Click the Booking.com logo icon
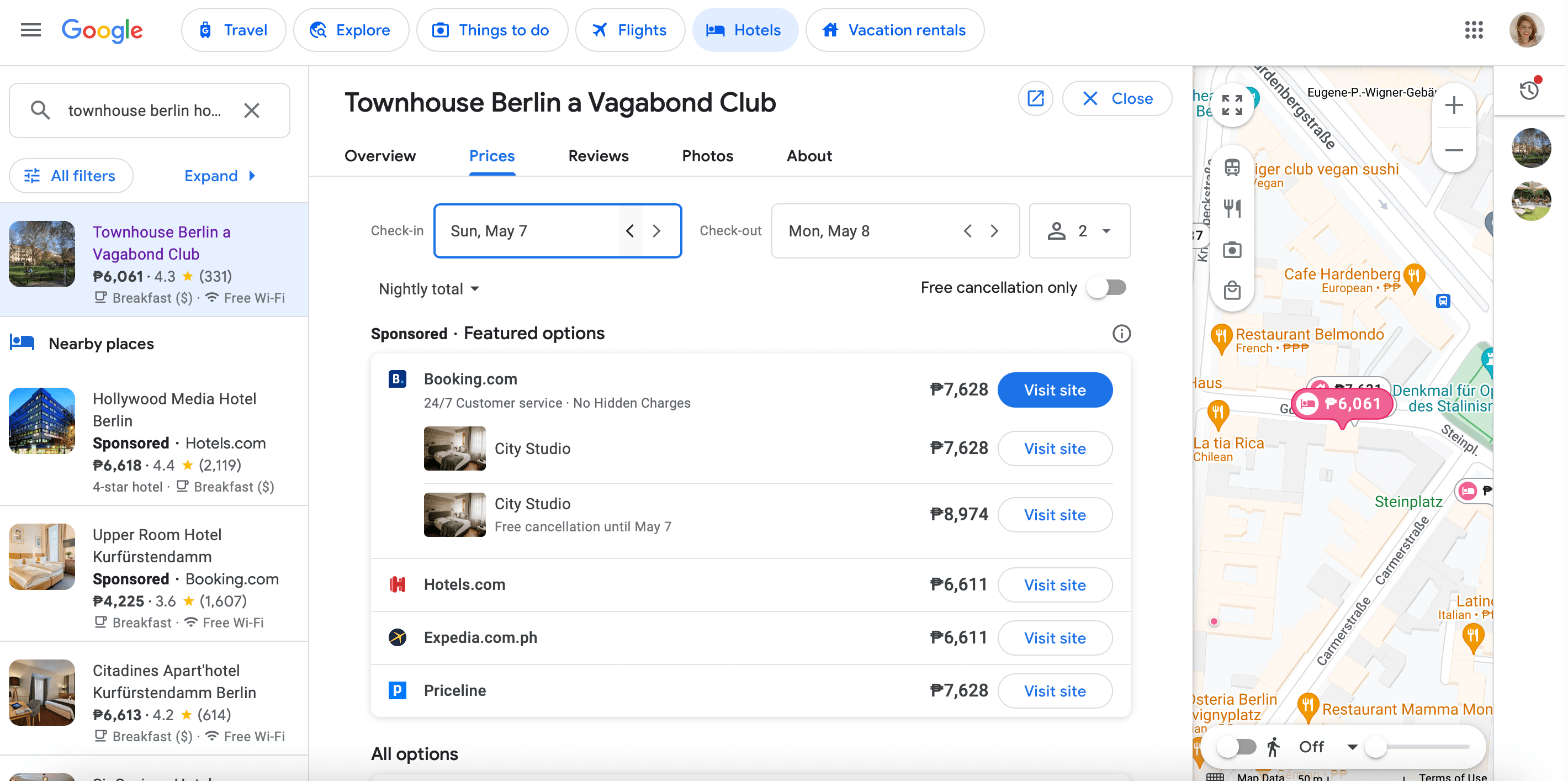 click(x=398, y=379)
